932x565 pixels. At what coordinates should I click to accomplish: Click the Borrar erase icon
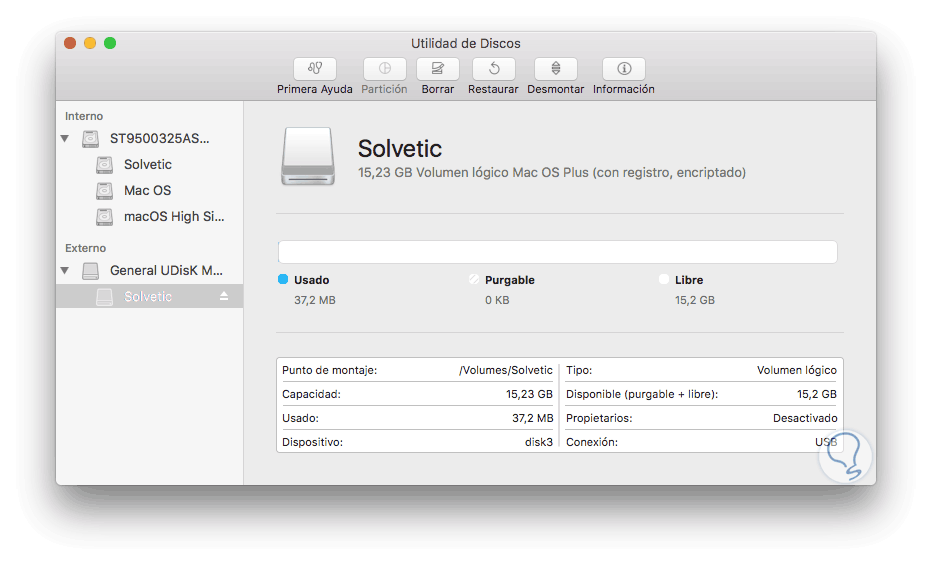(x=438, y=69)
